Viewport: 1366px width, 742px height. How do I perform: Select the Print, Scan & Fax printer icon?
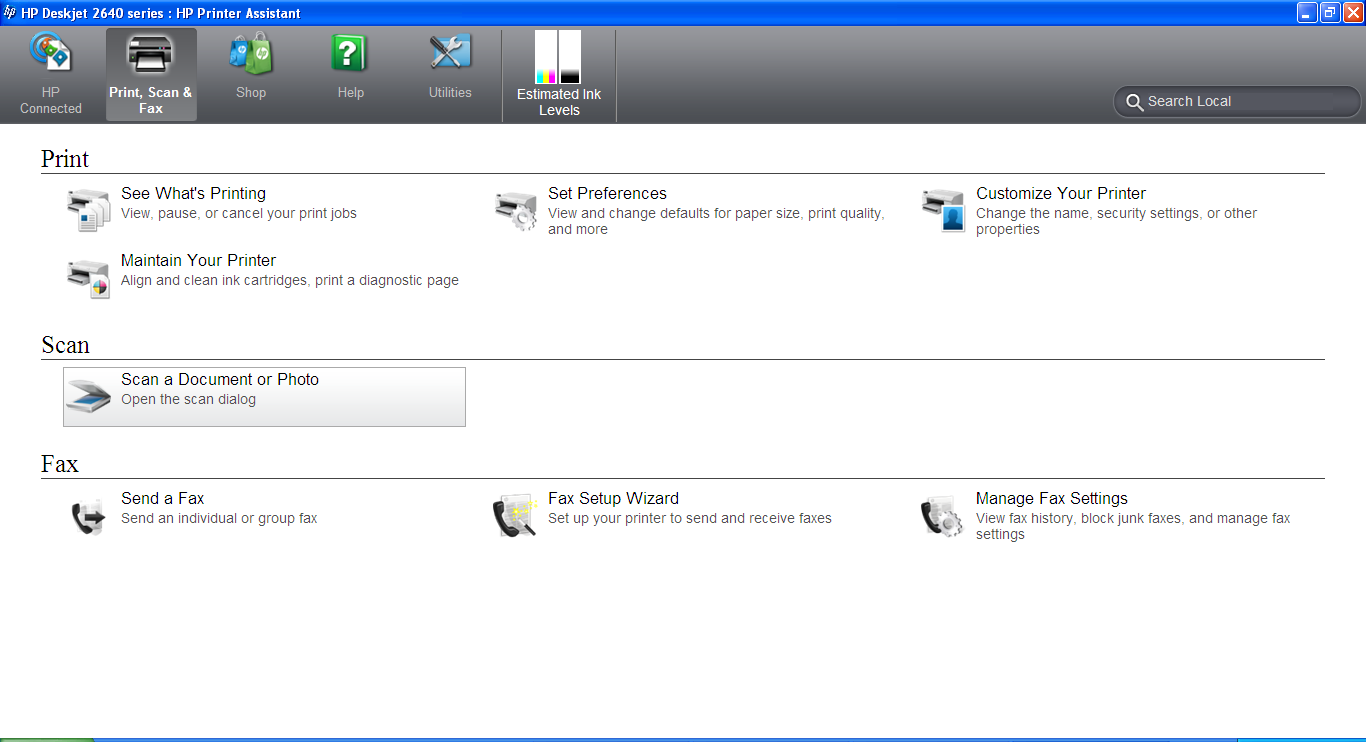click(151, 54)
